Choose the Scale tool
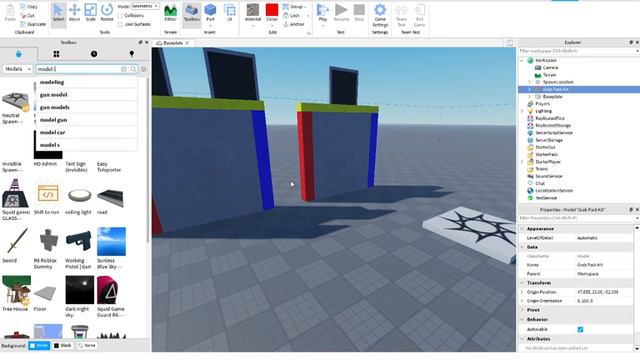This screenshot has width=640, height=360. coord(90,13)
